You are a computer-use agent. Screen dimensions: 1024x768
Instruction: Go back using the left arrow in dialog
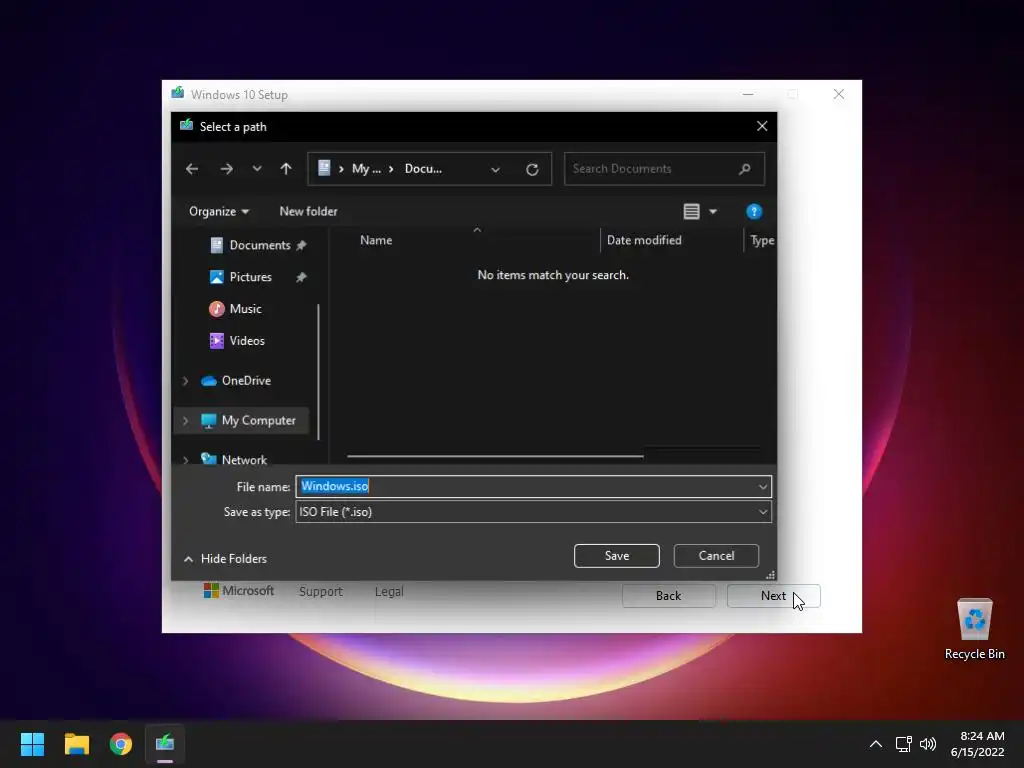coord(192,169)
